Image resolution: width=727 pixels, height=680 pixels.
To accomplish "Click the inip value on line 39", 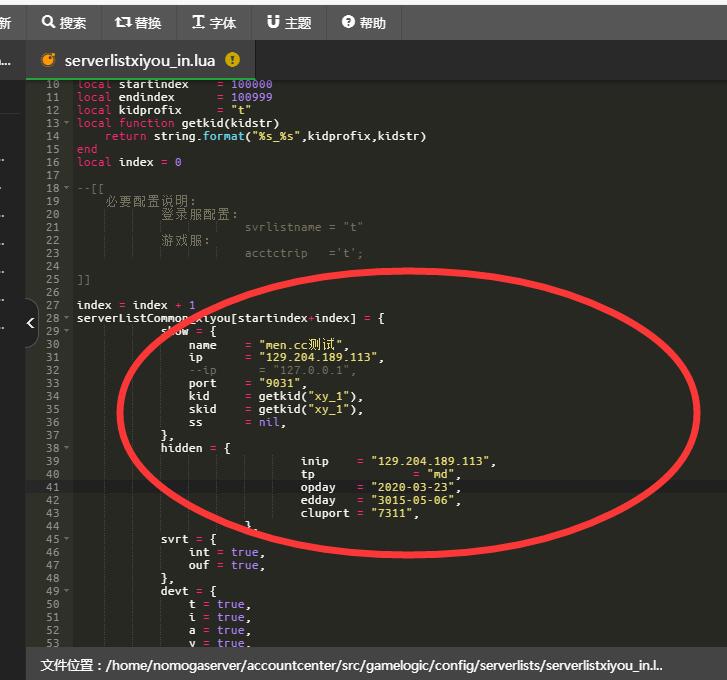I will click(430, 461).
